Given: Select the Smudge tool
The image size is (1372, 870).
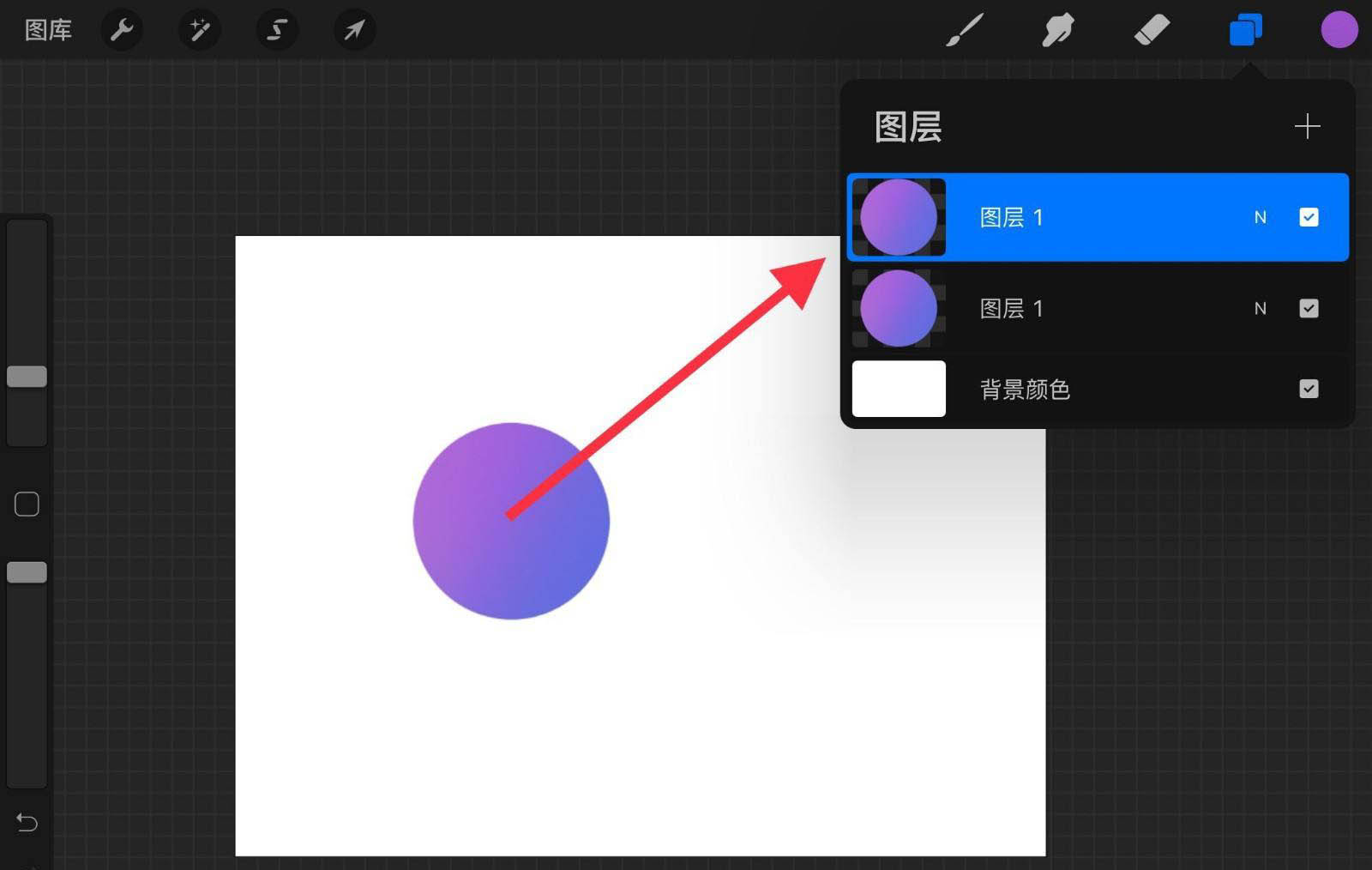Looking at the screenshot, I should coord(1058,30).
